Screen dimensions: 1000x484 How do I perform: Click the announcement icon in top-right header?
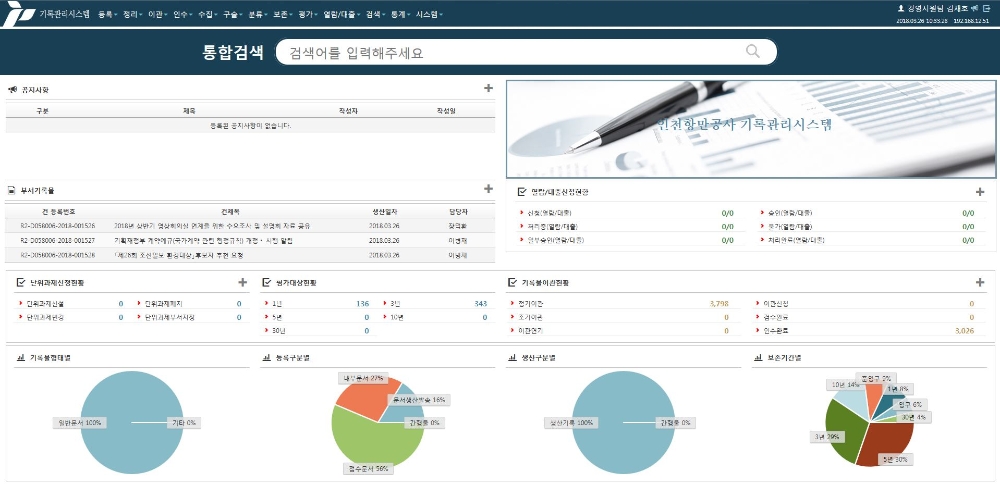(x=974, y=8)
